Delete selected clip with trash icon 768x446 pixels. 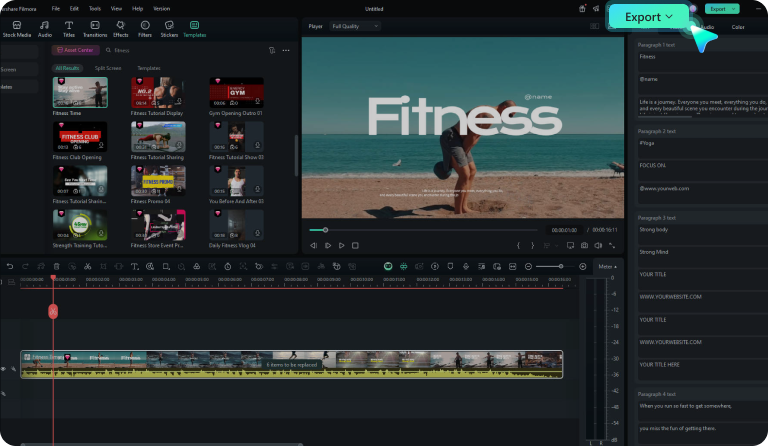(x=56, y=266)
